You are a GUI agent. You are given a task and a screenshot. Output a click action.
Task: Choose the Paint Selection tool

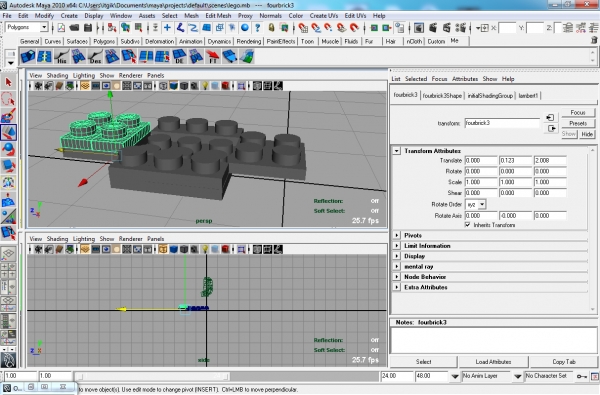pos(8,116)
